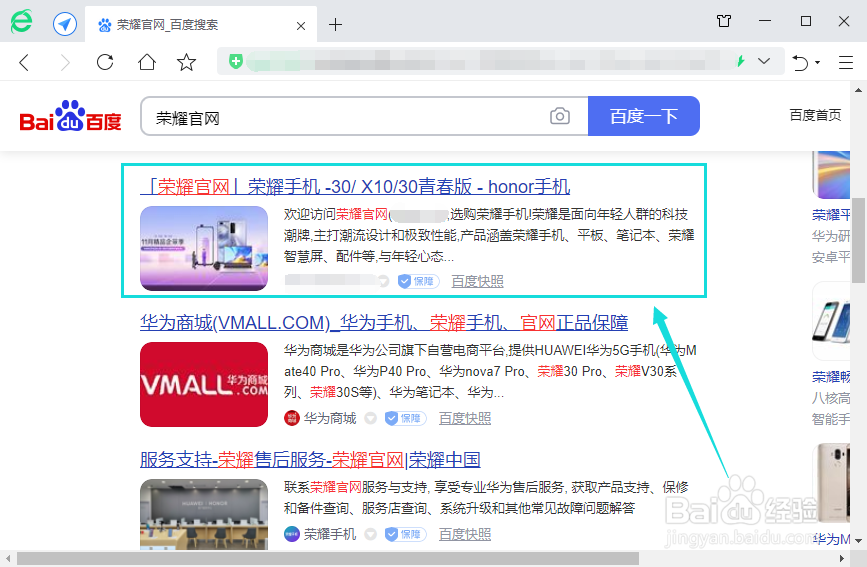Expand the arrow next to 荣耀手机
The width and height of the screenshot is (867, 567).
tap(370, 534)
